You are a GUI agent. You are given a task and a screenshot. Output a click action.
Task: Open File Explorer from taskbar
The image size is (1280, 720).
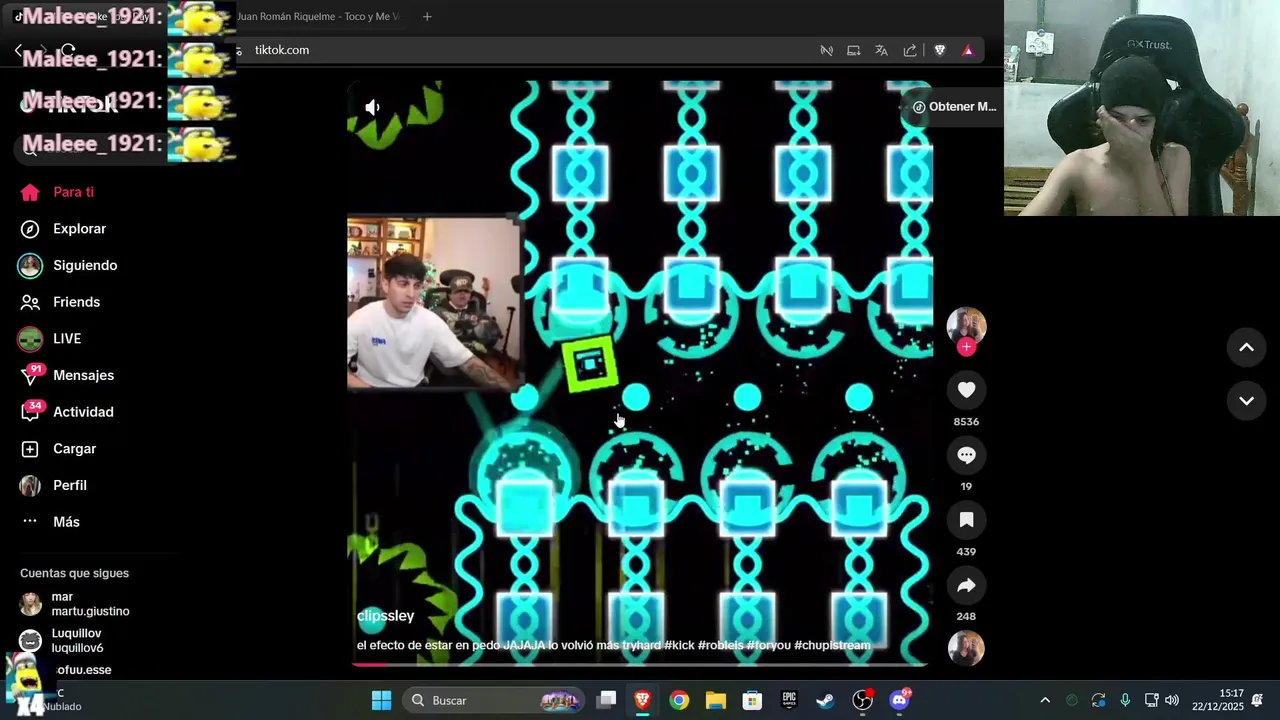point(715,700)
